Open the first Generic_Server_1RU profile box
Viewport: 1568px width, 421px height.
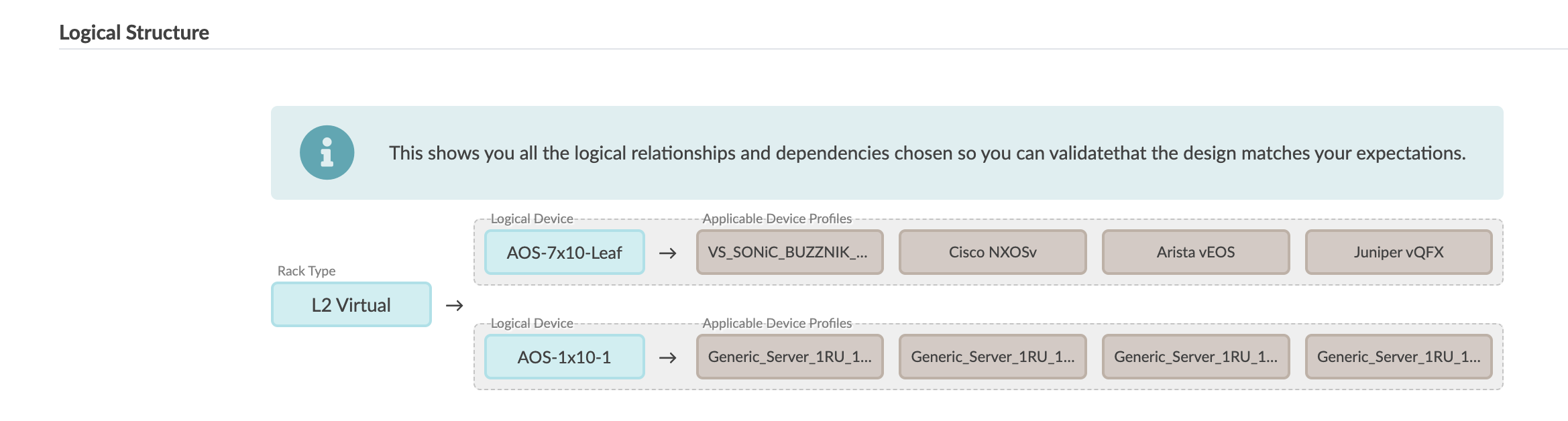(789, 357)
